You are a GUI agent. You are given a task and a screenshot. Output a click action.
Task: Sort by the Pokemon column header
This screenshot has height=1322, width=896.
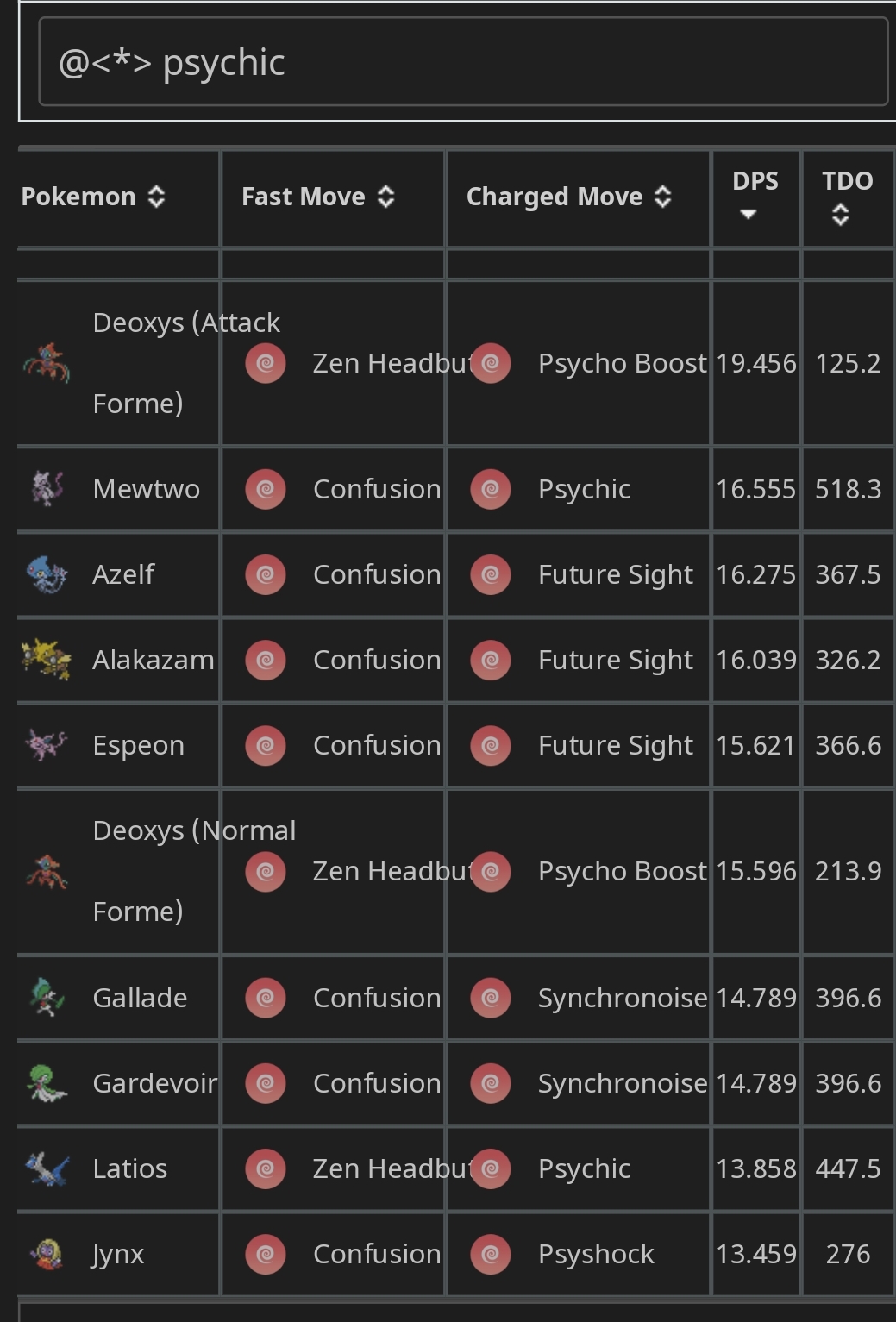pyautogui.click(x=93, y=197)
